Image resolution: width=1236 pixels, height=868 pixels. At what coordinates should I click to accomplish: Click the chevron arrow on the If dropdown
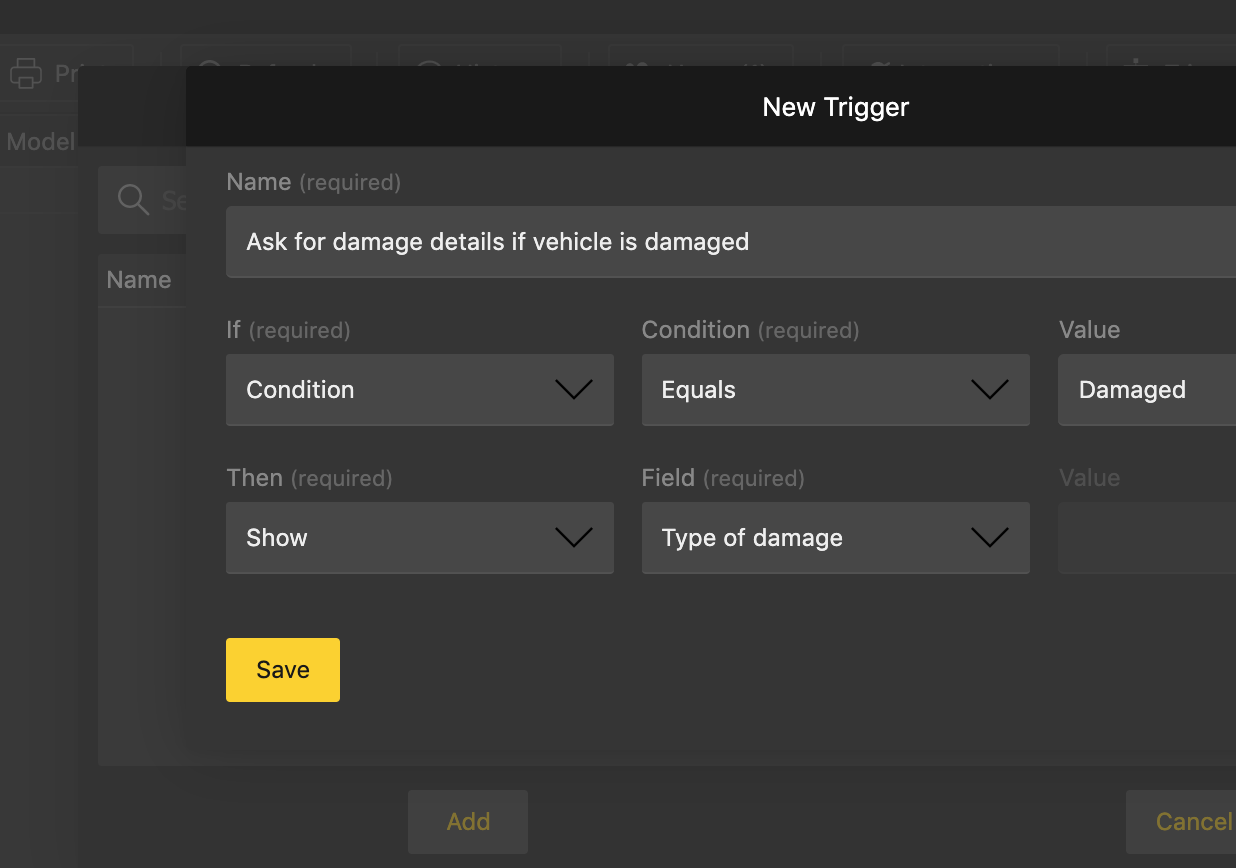(x=573, y=390)
